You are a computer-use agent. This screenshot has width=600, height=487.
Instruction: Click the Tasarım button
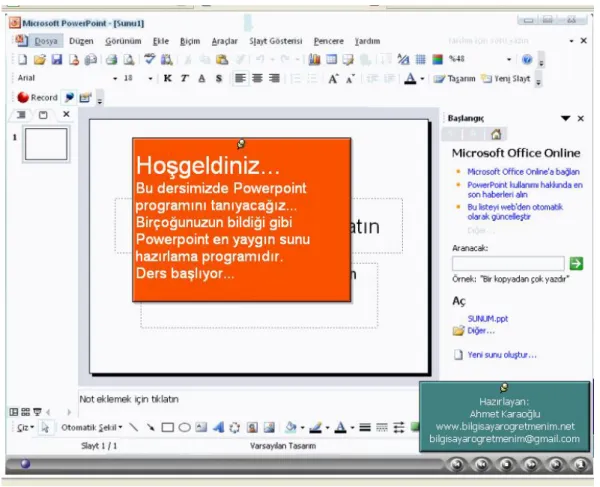(454, 79)
